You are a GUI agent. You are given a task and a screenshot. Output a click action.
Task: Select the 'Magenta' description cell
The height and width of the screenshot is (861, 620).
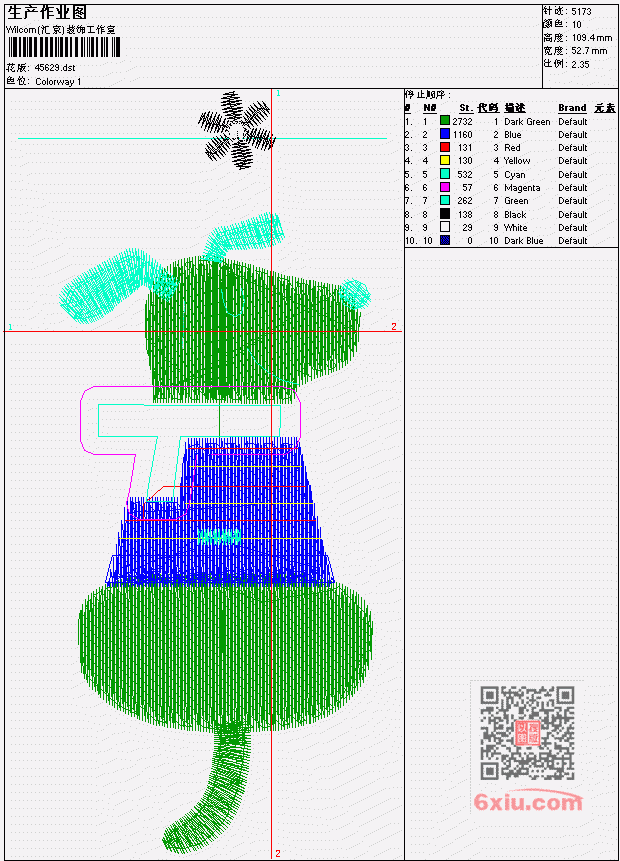click(x=522, y=188)
